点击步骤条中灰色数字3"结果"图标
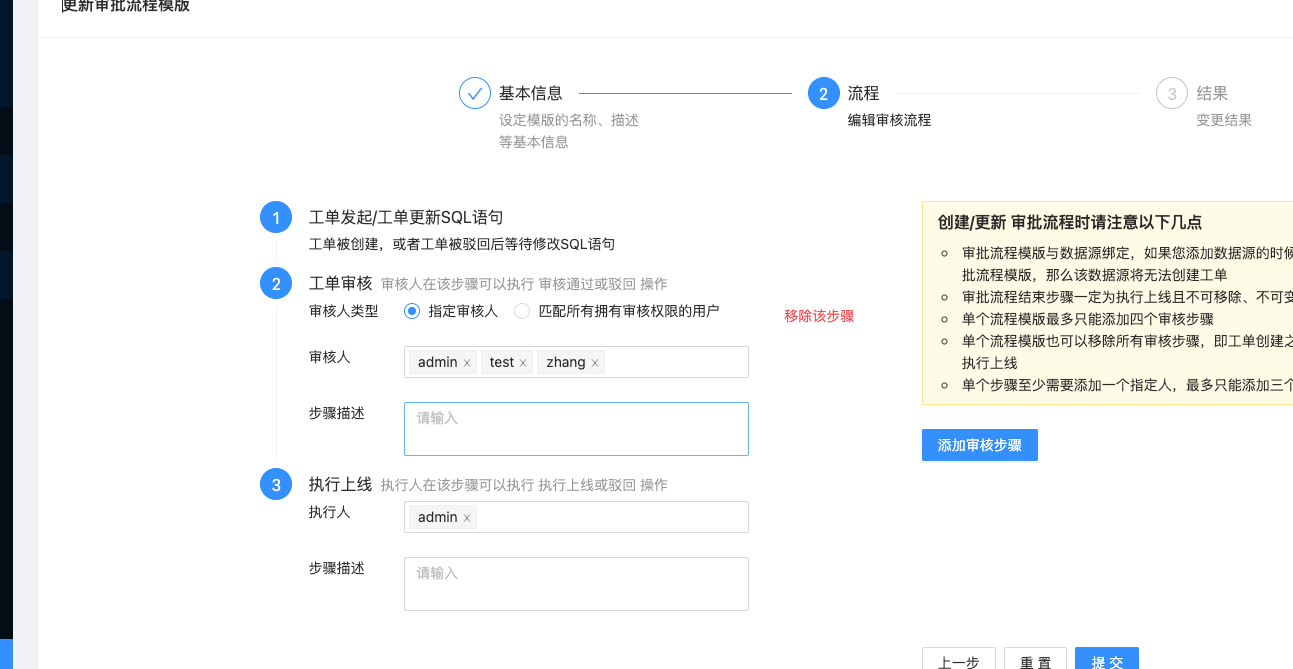This screenshot has height=669, width=1293. click(x=1171, y=92)
